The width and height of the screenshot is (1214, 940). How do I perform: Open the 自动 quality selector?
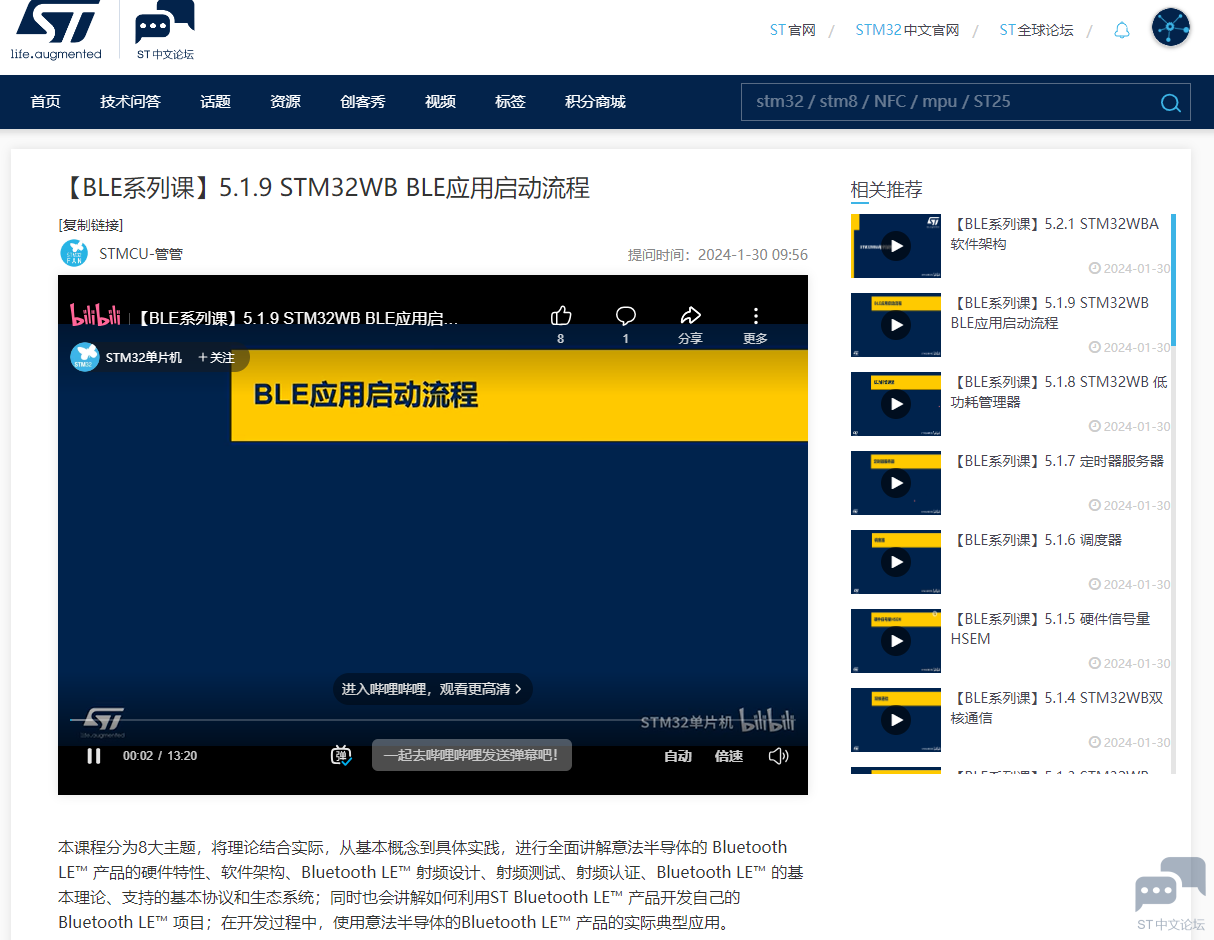678,756
